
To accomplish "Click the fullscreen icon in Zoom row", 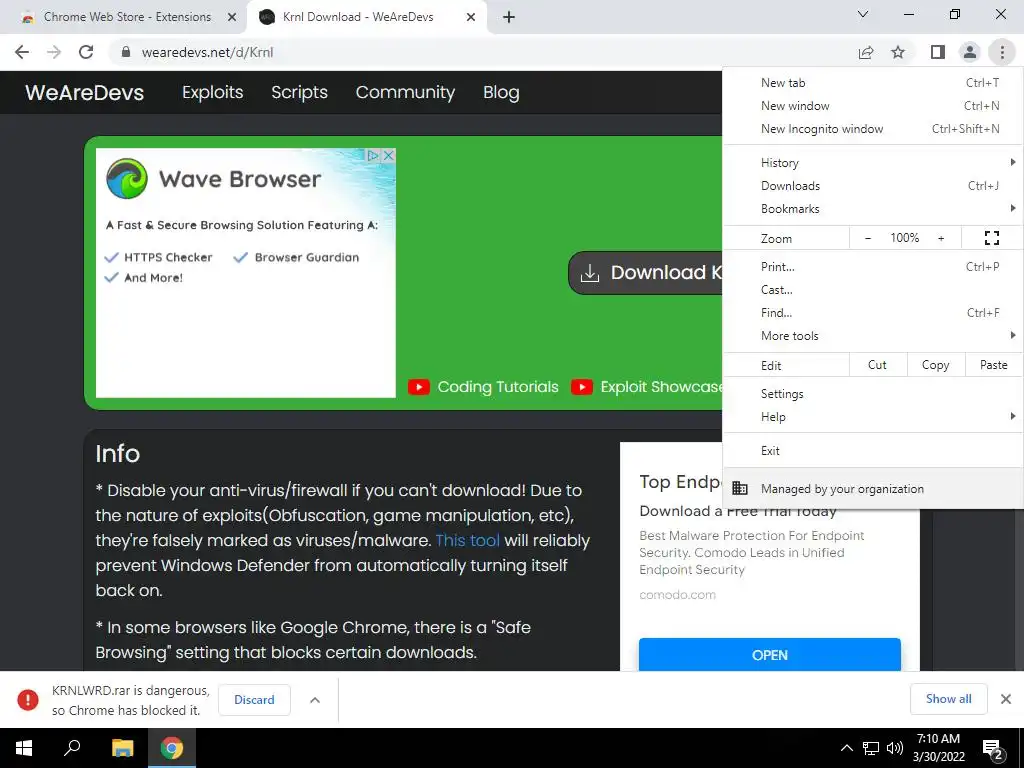I will point(991,238).
